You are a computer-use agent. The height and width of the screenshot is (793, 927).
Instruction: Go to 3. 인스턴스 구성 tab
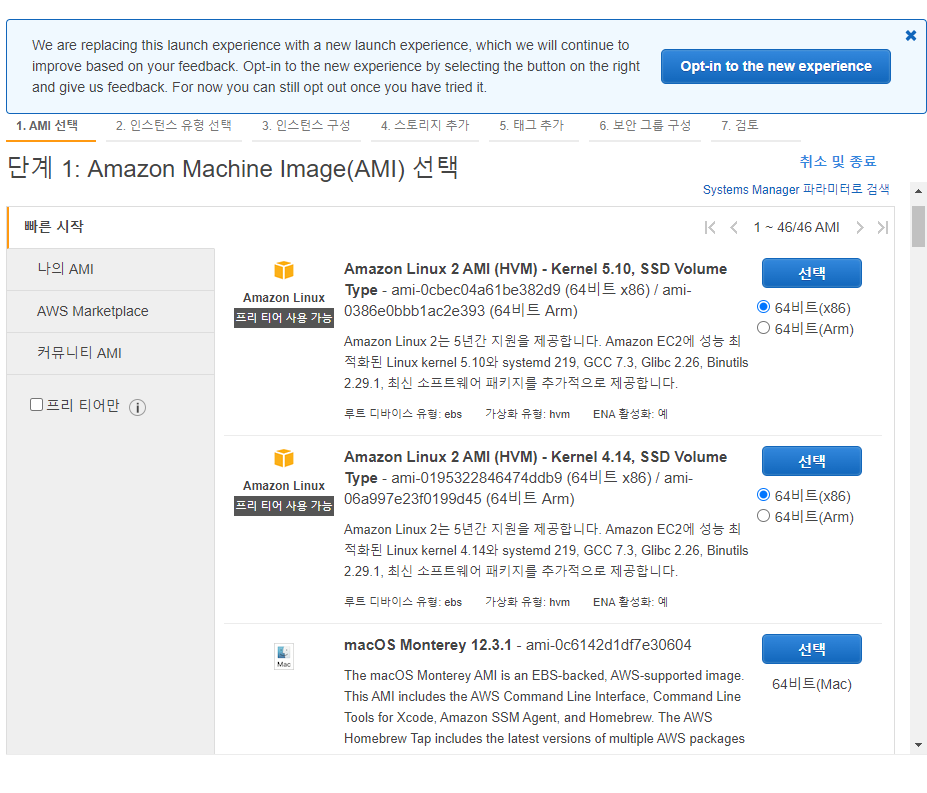point(306,125)
